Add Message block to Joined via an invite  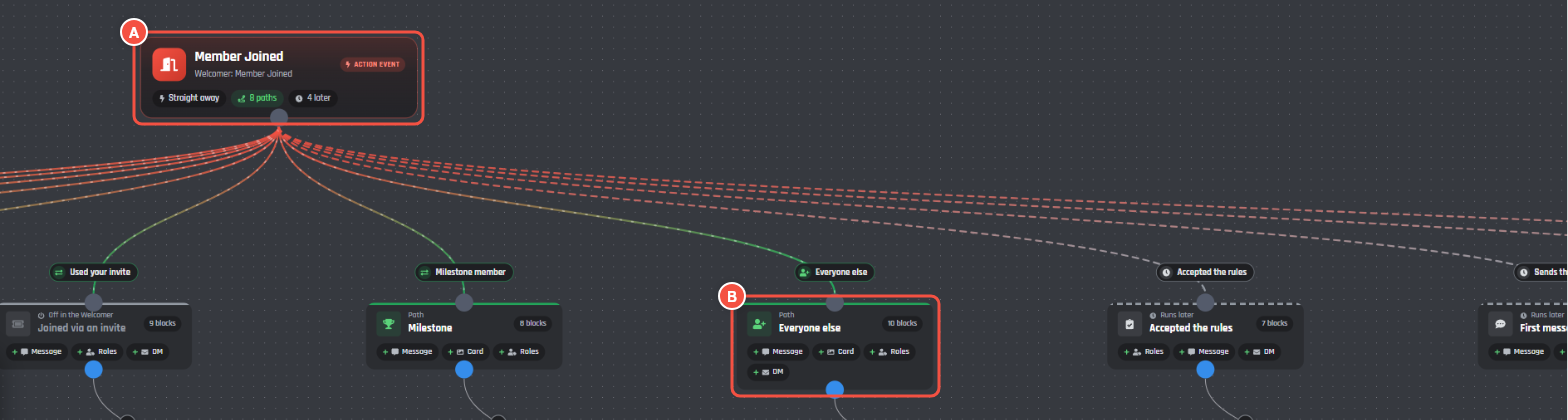36,352
